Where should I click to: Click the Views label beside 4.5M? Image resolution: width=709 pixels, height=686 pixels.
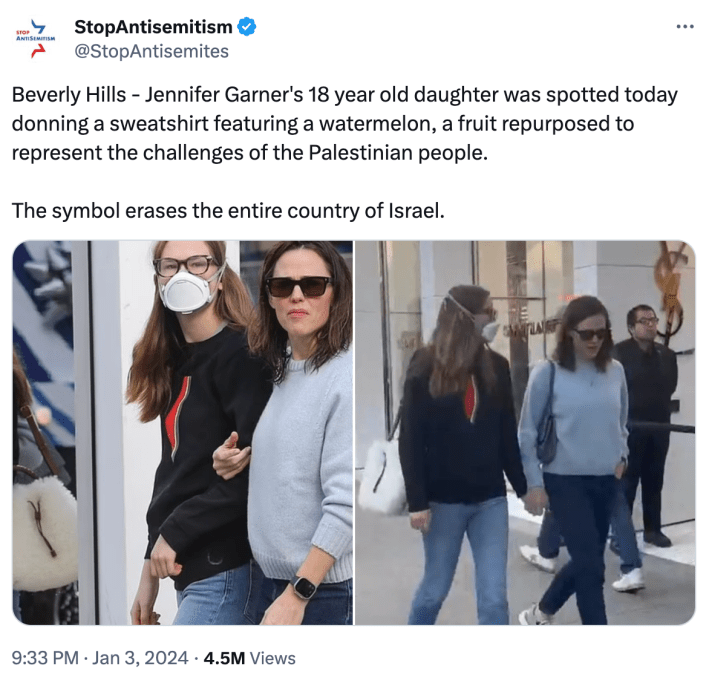tap(273, 658)
